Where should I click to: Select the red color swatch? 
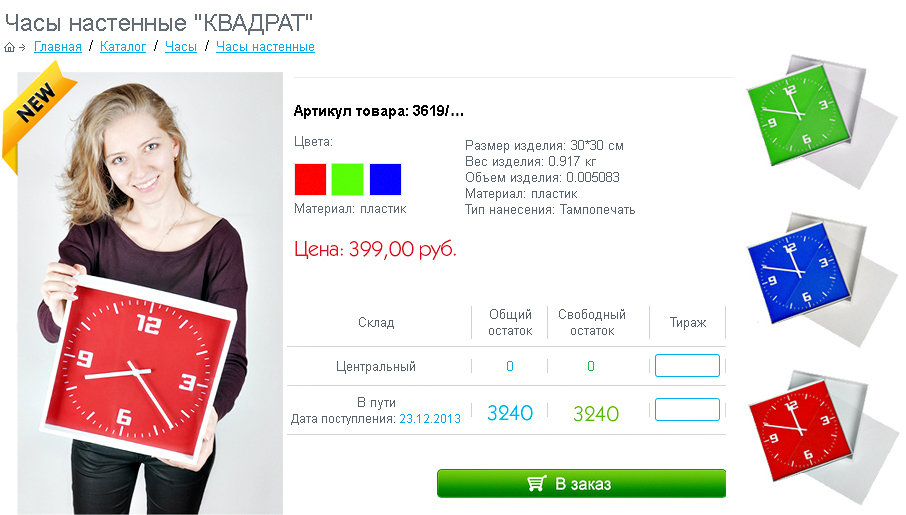[x=310, y=179]
